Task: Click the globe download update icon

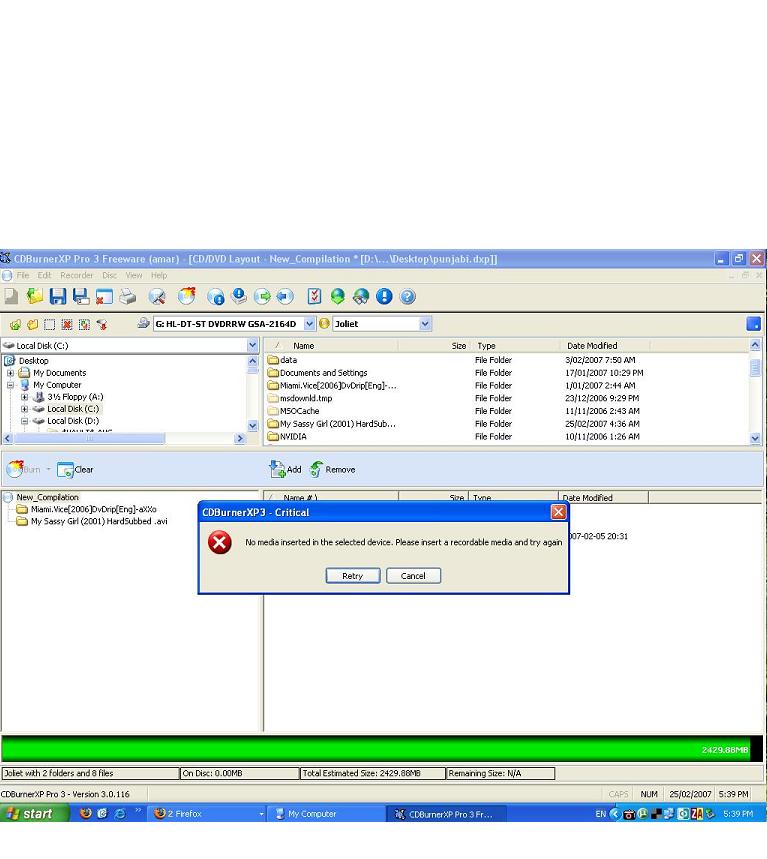Action: tap(337, 296)
